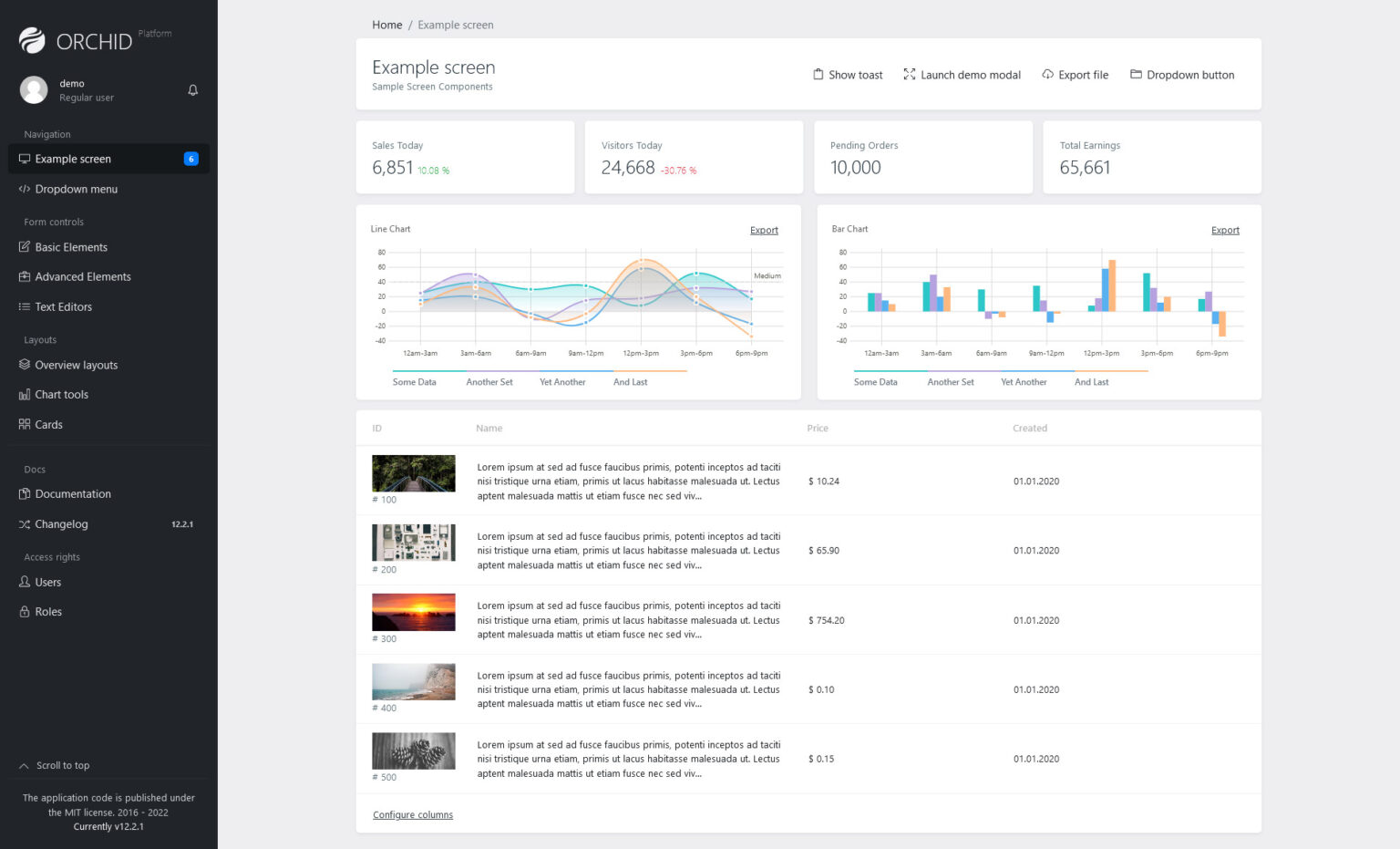Viewport: 1400px width, 849px height.
Task: Navigate to Home via the breadcrumb
Action: 386,25
